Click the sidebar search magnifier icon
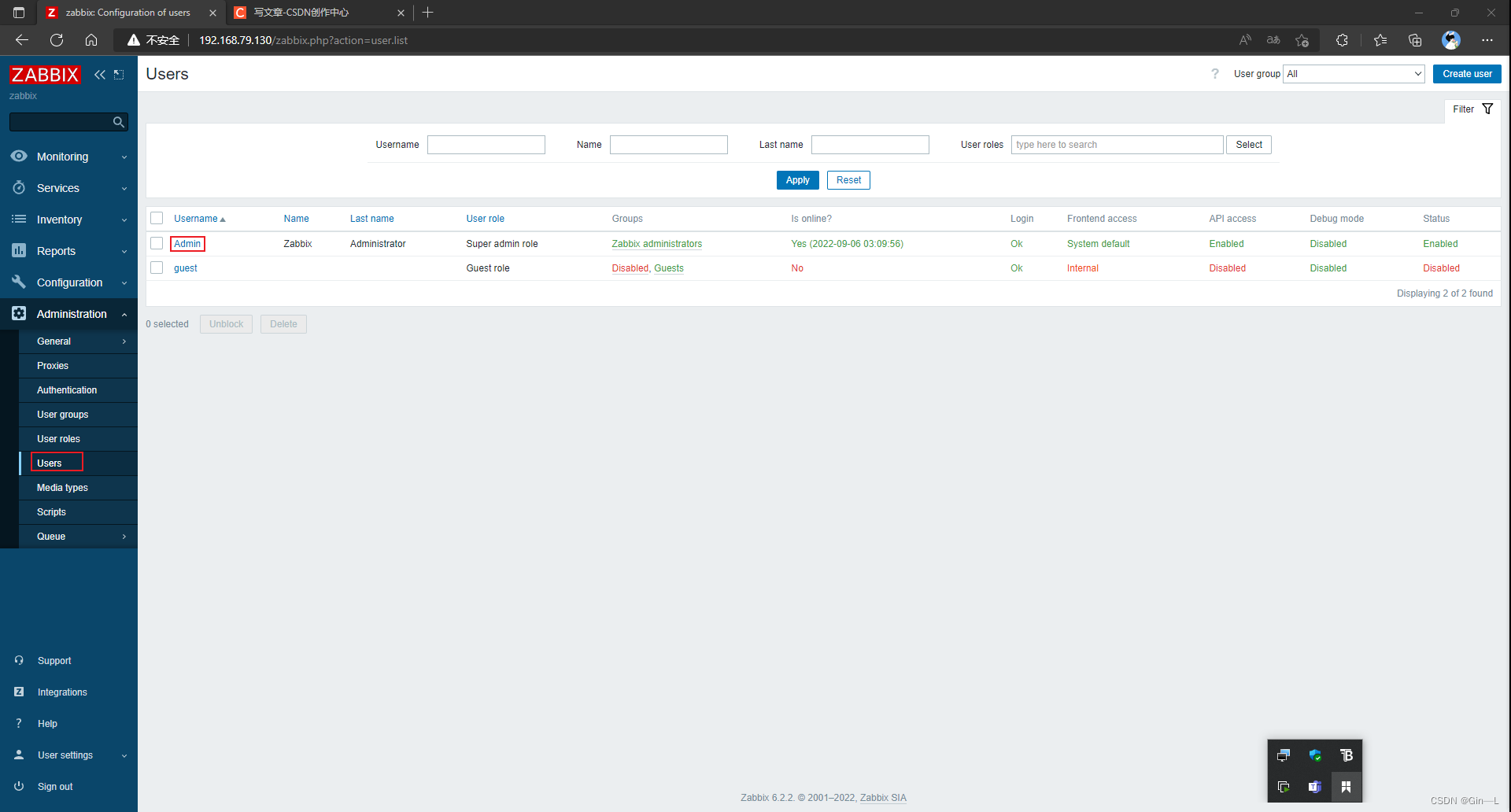The image size is (1511, 812). tap(119, 122)
